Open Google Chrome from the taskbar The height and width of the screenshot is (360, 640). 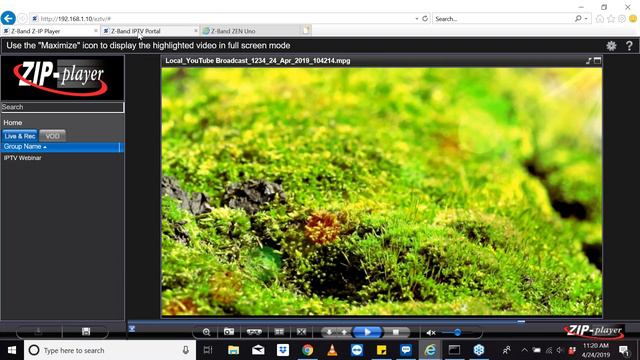pyautogui.click(x=307, y=350)
